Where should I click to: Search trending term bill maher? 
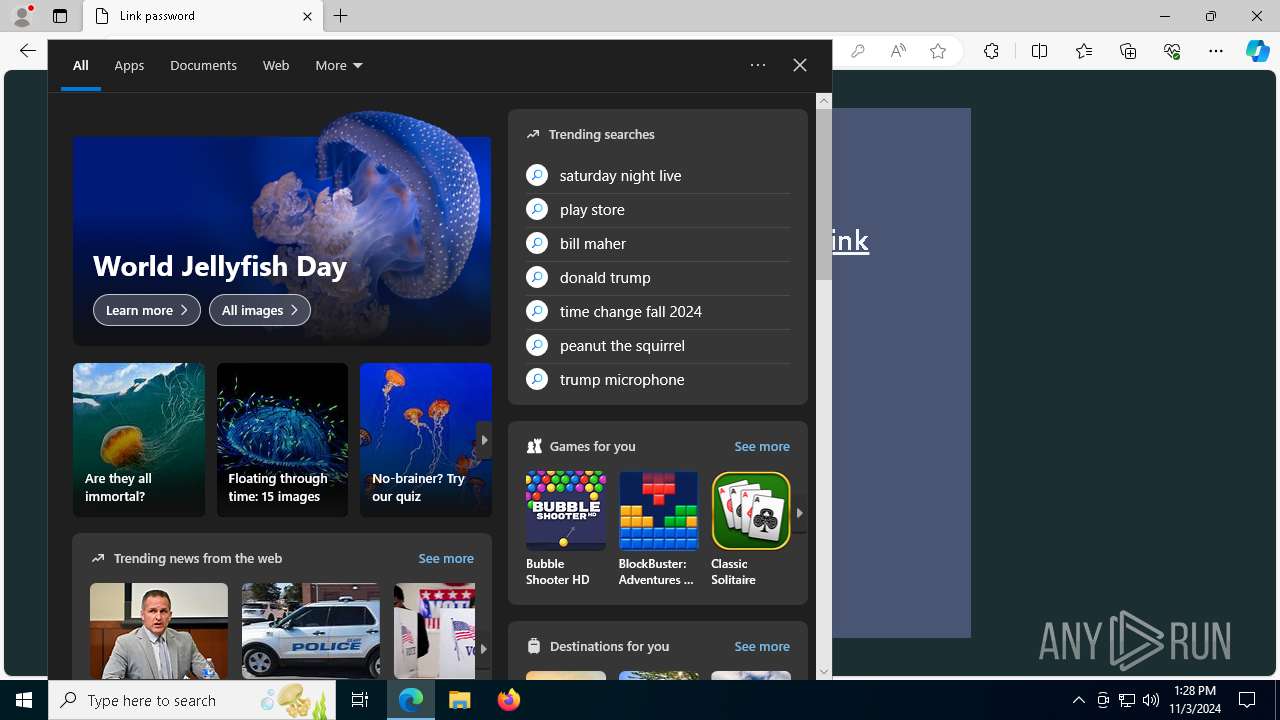[x=658, y=243]
